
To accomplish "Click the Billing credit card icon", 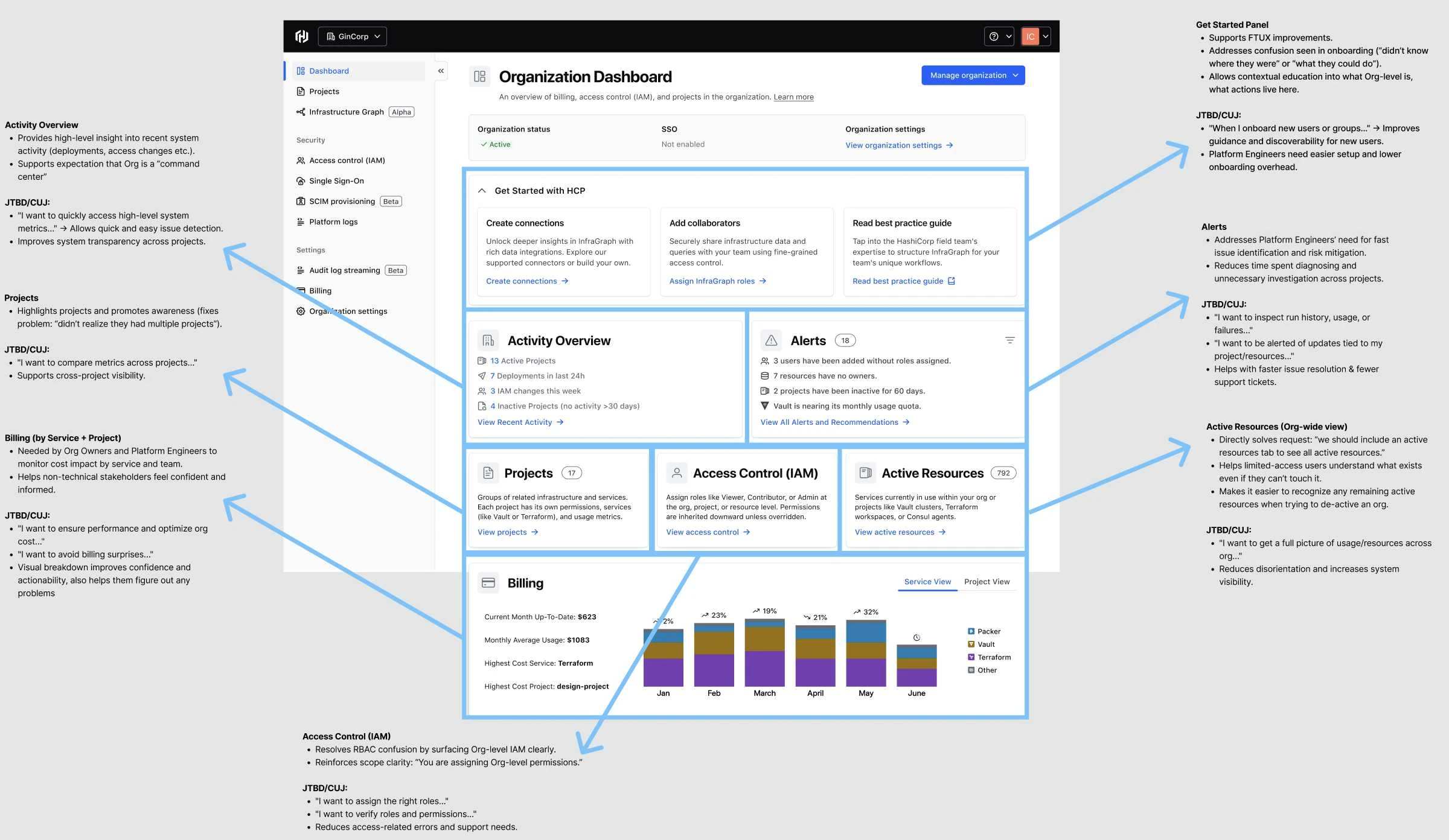I will coord(488,582).
